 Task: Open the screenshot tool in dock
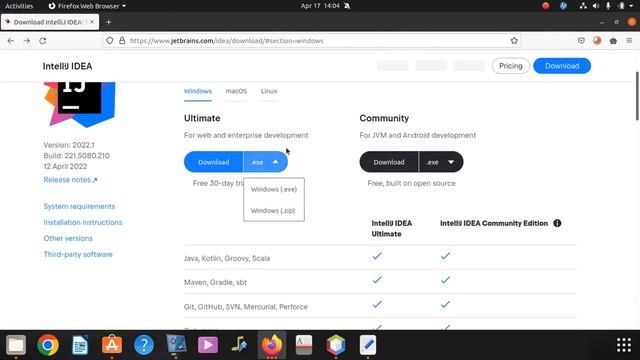tap(176, 345)
